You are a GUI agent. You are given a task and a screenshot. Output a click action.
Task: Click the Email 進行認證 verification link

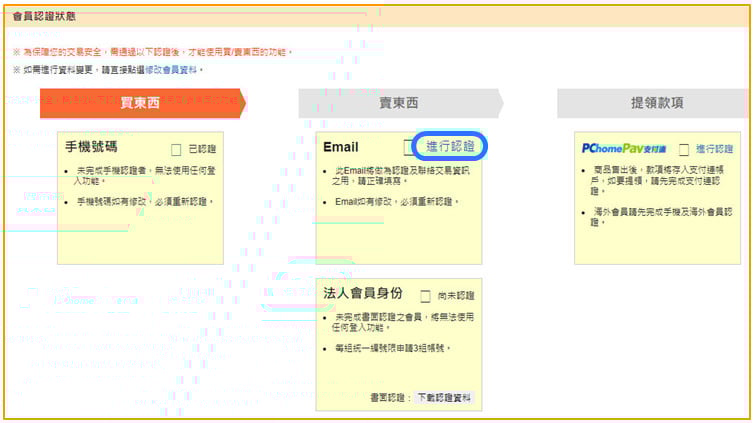(450, 146)
